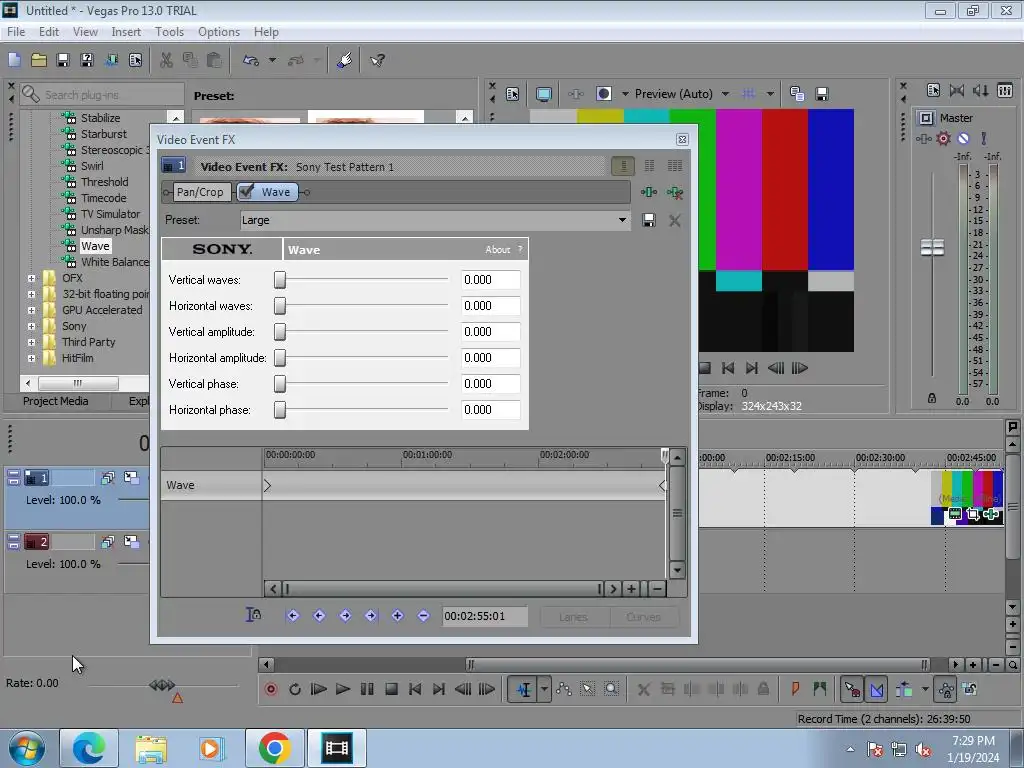The height and width of the screenshot is (768, 1024).
Task: Expand the HitFilm folder
Action: pyautogui.click(x=31, y=359)
